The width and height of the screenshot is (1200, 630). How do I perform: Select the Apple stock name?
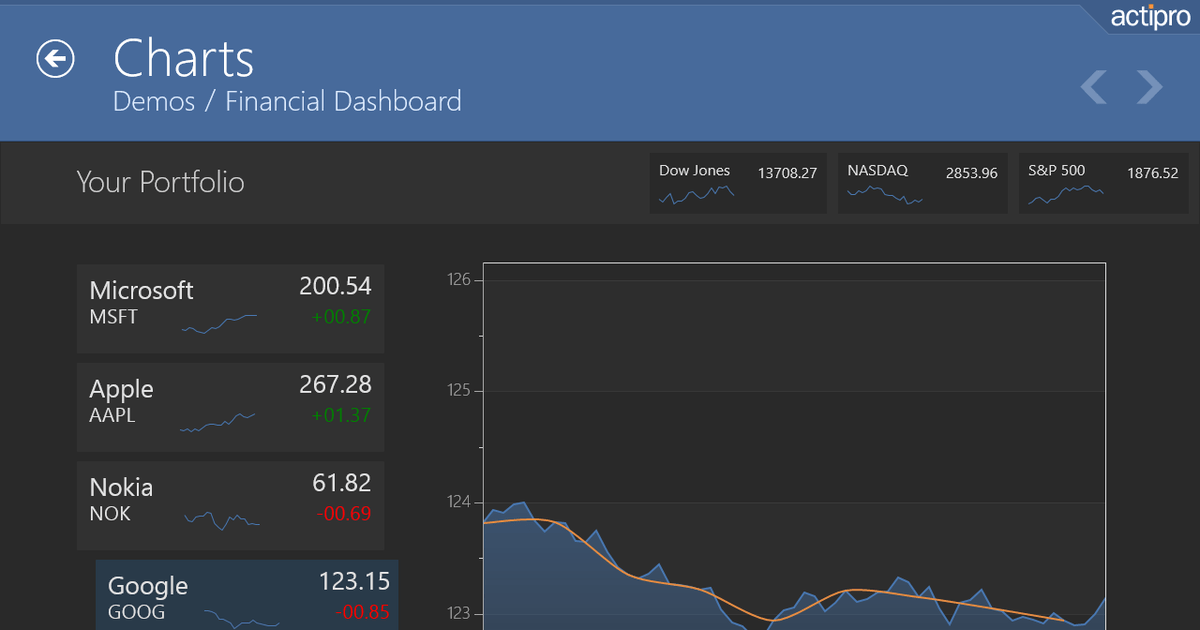121,389
